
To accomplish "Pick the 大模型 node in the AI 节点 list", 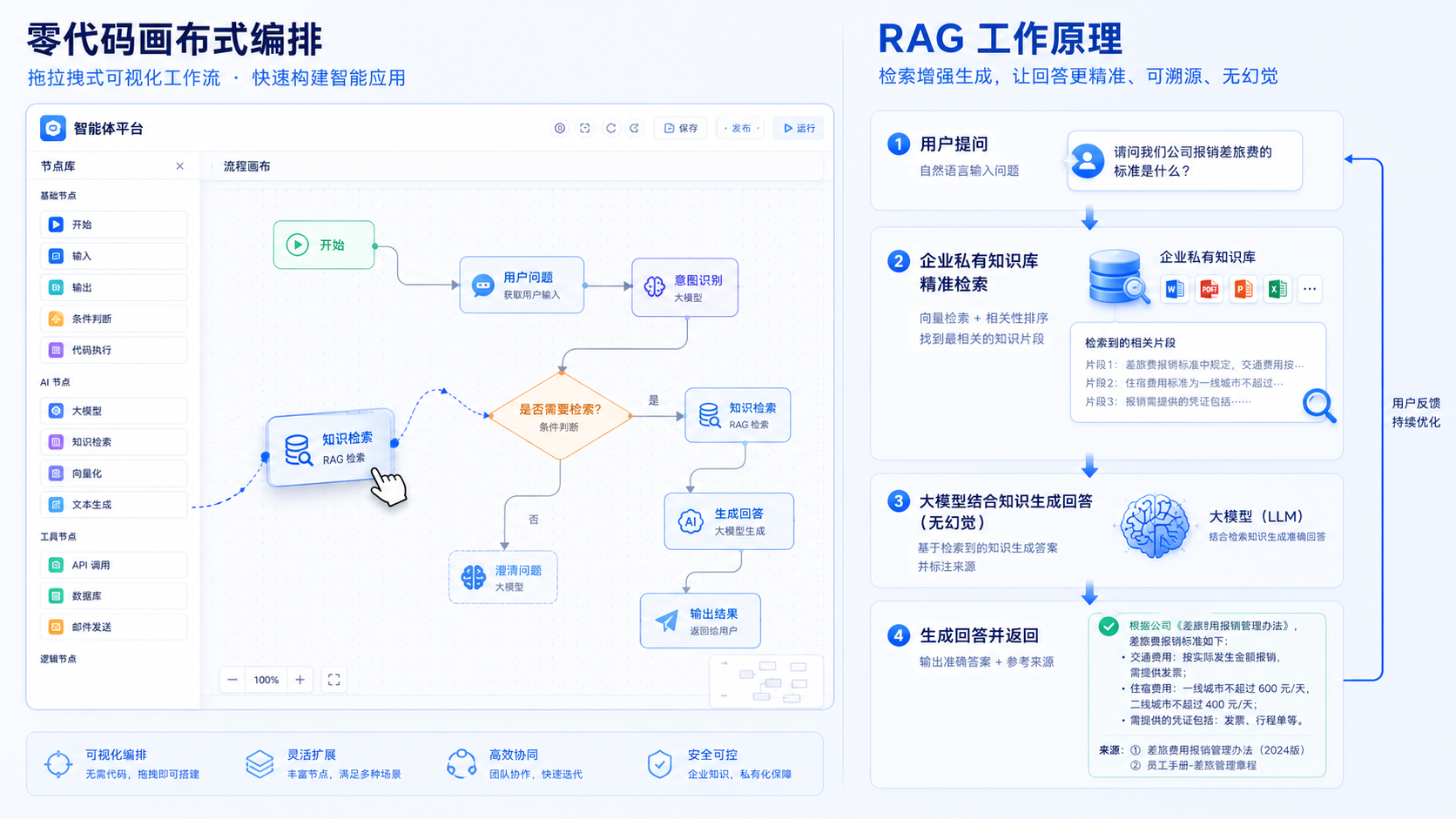I will [x=113, y=411].
